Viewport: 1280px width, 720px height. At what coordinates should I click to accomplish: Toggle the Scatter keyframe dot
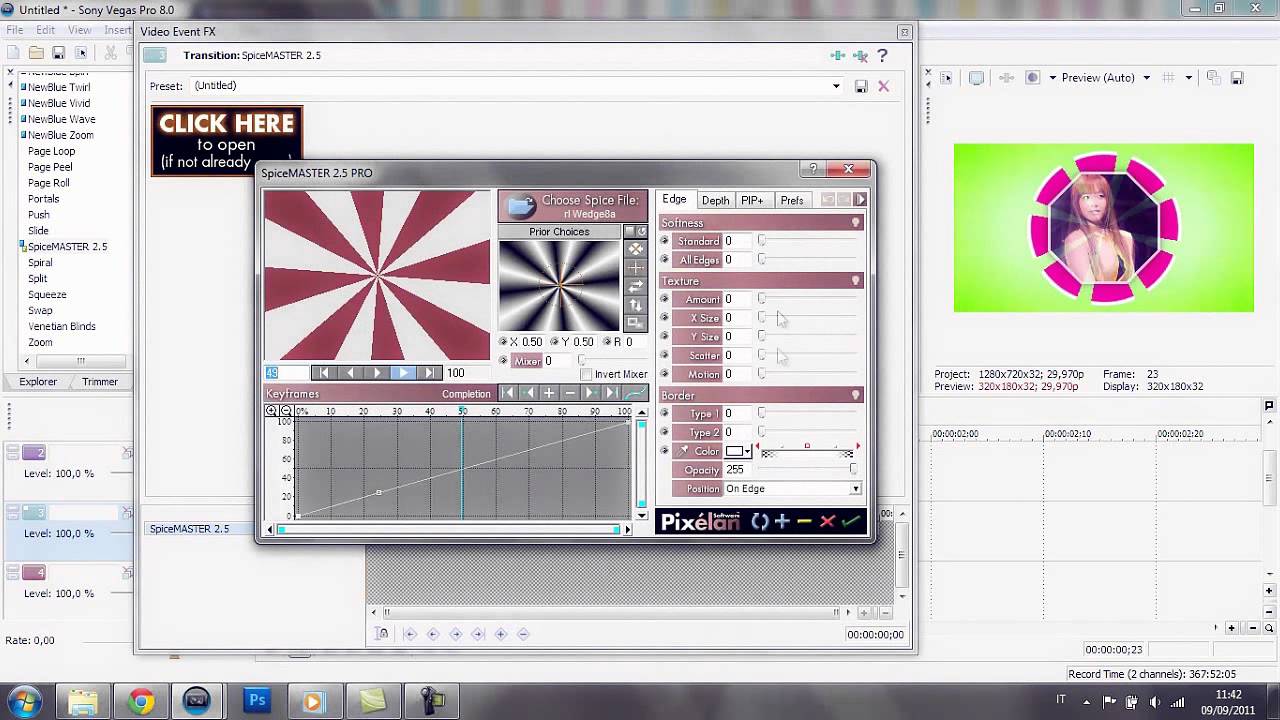coord(665,355)
